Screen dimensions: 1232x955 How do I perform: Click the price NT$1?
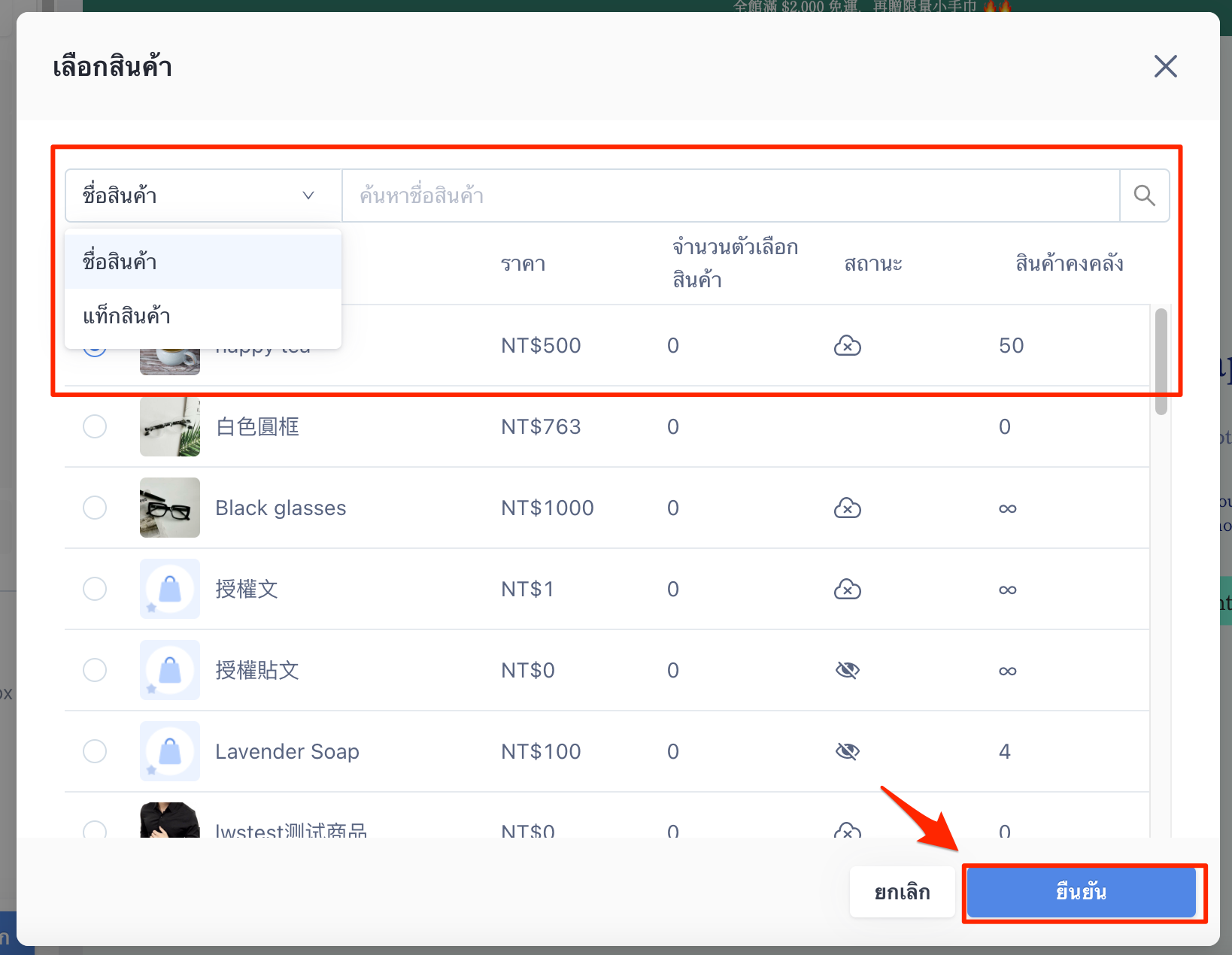(x=527, y=590)
